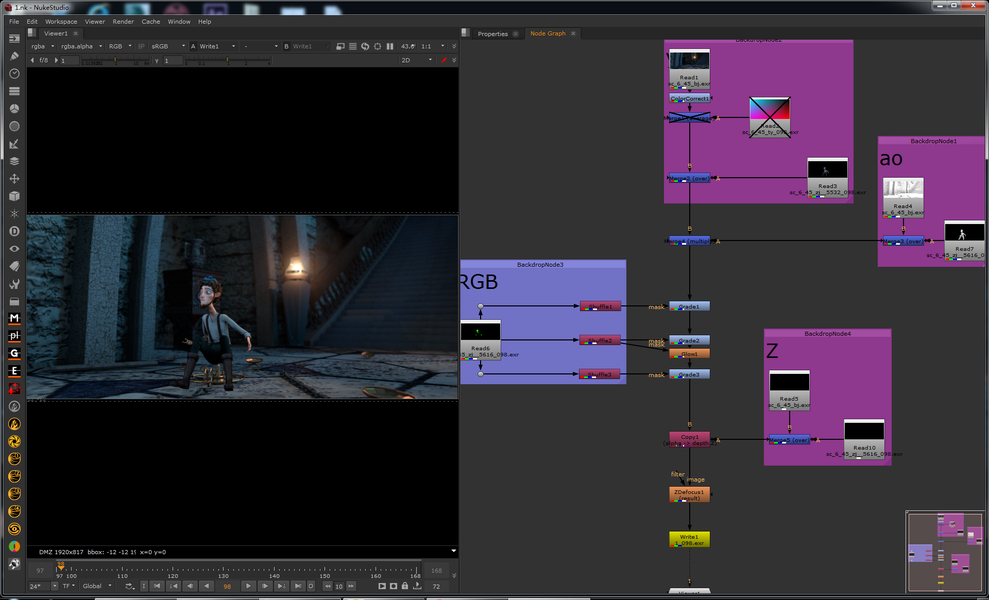Open the MetaData nodes tag icon
Viewport: 989px width, 600px height.
[14, 266]
